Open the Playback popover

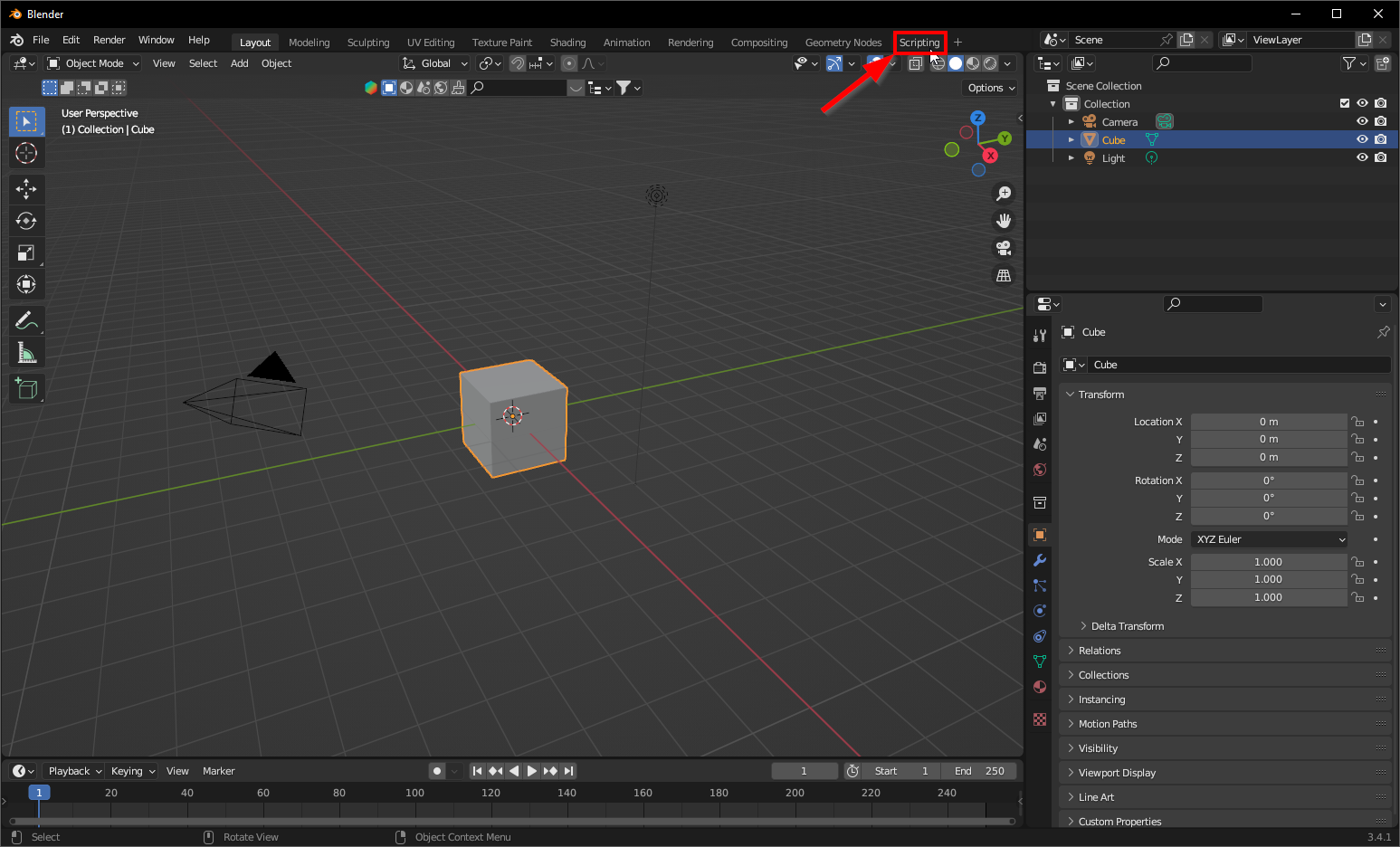[74, 771]
